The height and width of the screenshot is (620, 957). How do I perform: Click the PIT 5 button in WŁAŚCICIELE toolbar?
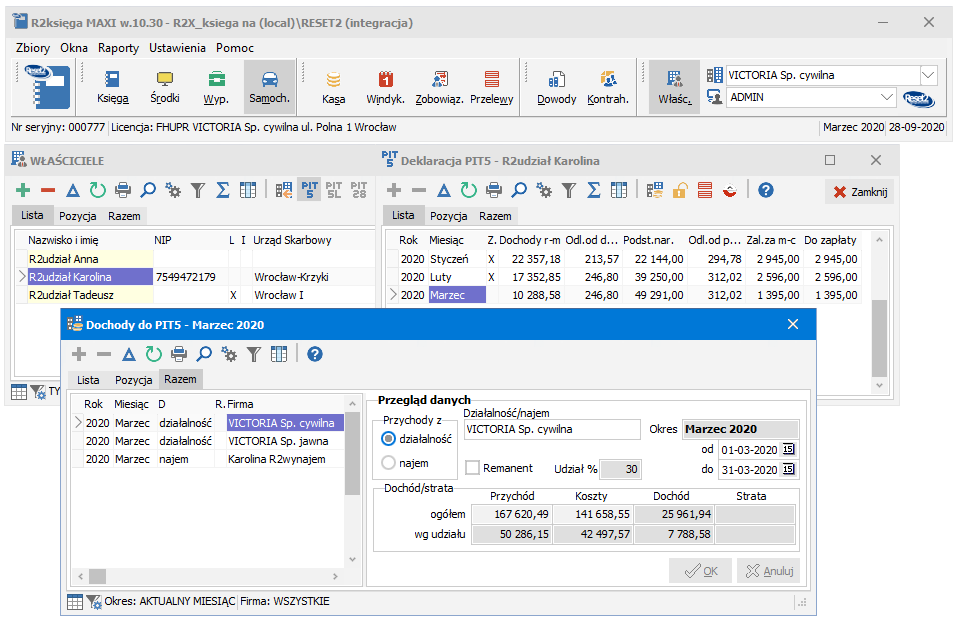click(x=309, y=190)
